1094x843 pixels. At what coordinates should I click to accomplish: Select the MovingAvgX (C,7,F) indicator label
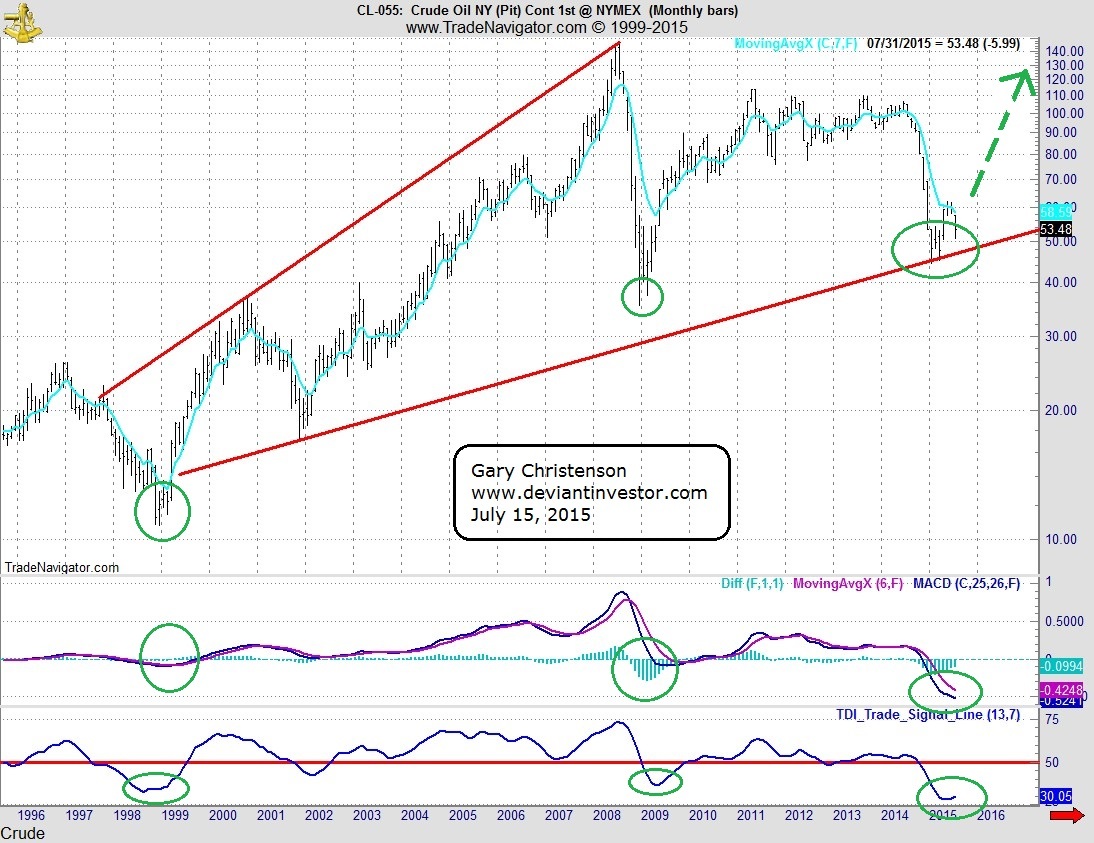(796, 43)
